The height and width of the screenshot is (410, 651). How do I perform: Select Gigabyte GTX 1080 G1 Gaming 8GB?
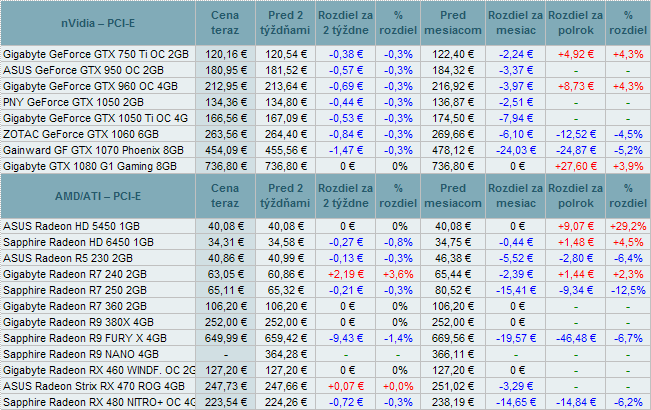[90, 166]
